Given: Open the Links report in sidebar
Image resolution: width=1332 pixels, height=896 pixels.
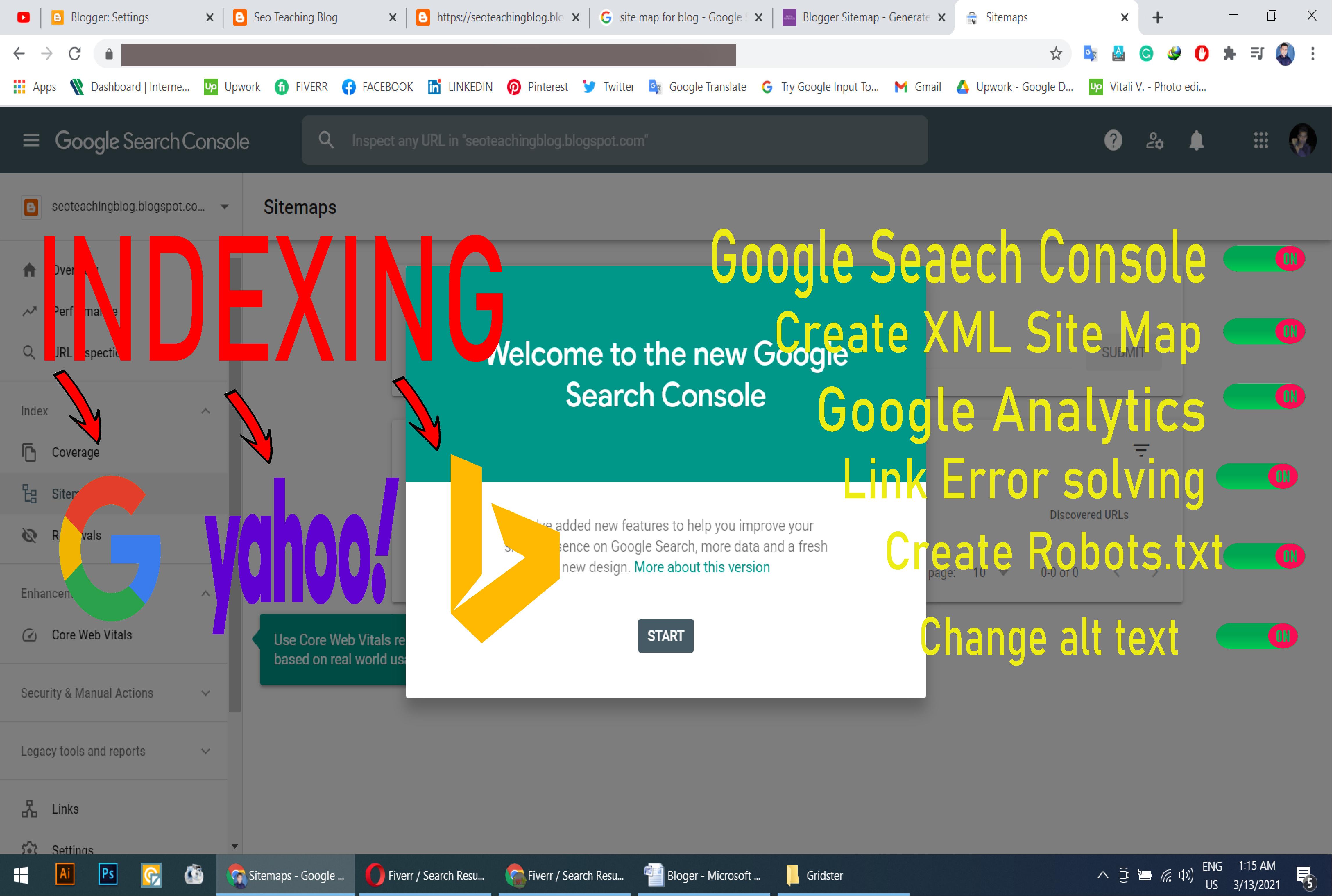Looking at the screenshot, I should (x=65, y=809).
